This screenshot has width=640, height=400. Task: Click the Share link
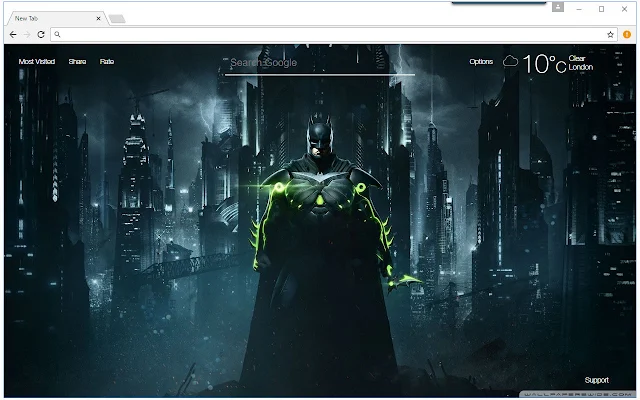(x=77, y=62)
